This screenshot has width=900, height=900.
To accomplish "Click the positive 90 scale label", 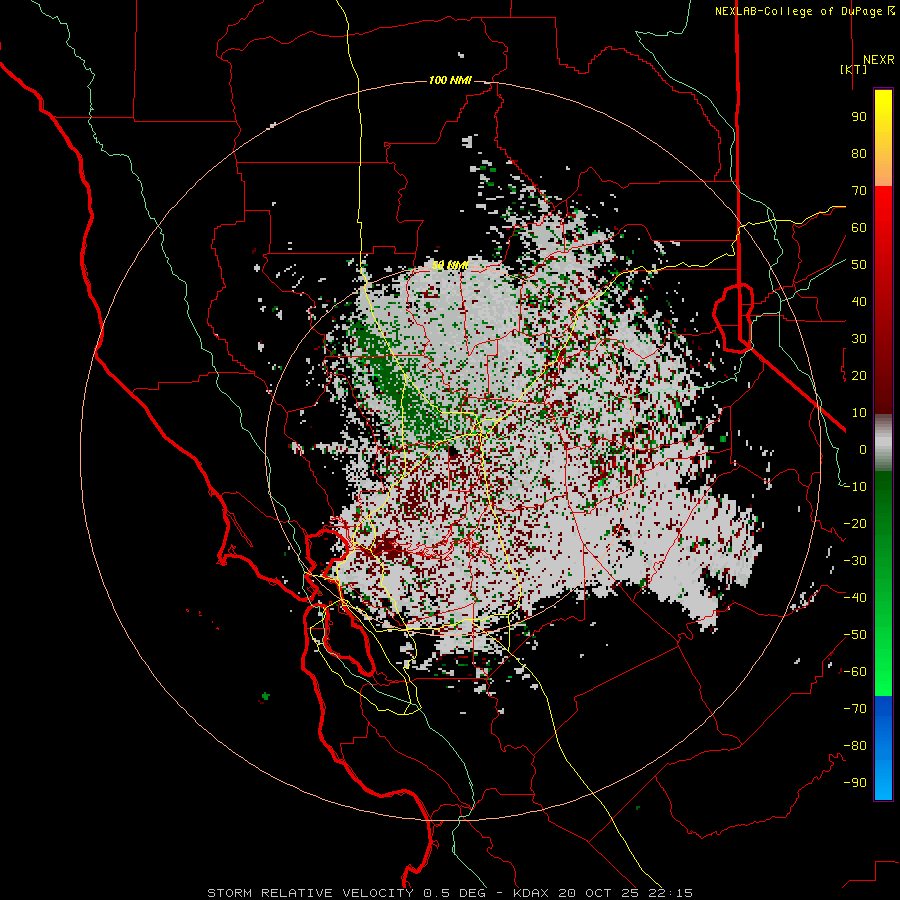I will 859,117.
